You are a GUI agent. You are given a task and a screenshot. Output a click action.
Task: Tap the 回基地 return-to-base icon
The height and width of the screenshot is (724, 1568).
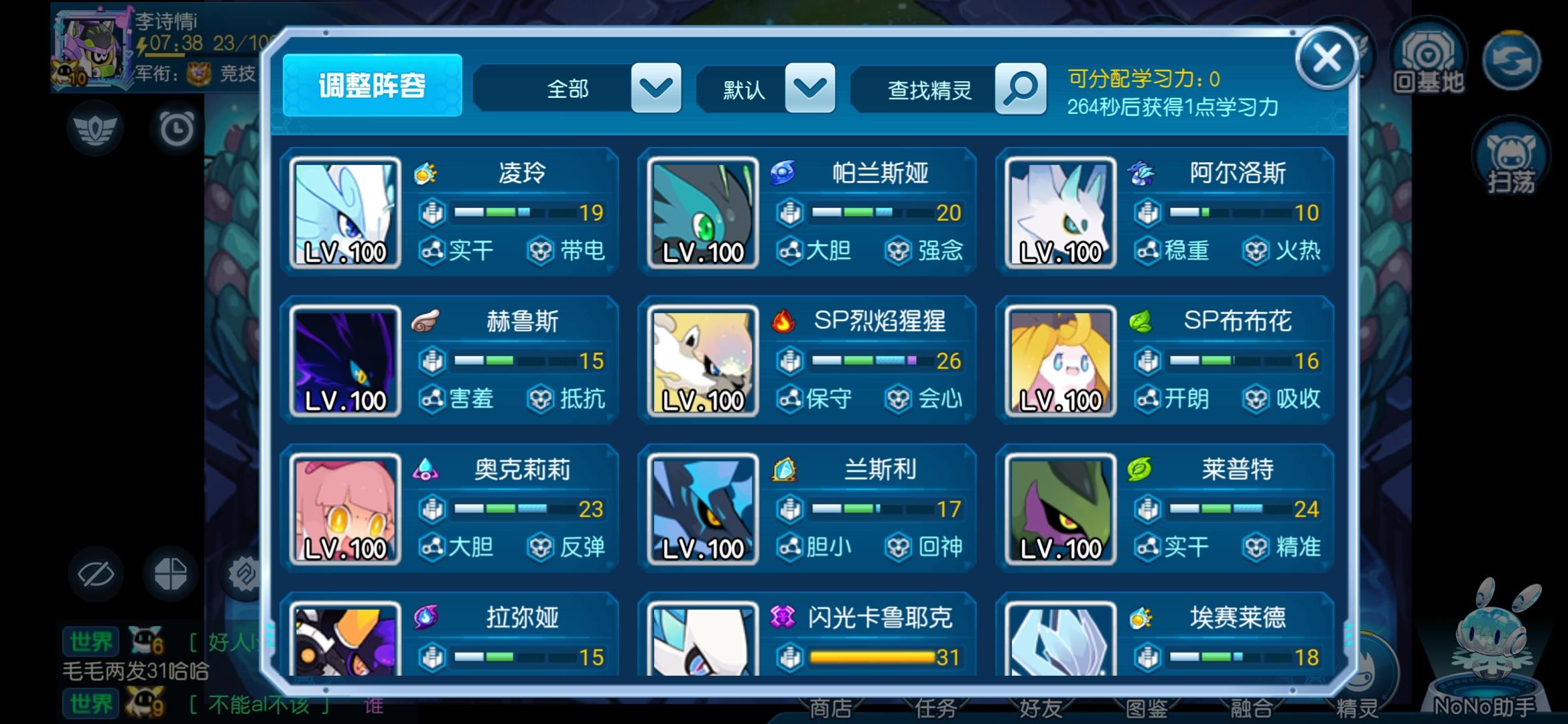click(x=1429, y=62)
